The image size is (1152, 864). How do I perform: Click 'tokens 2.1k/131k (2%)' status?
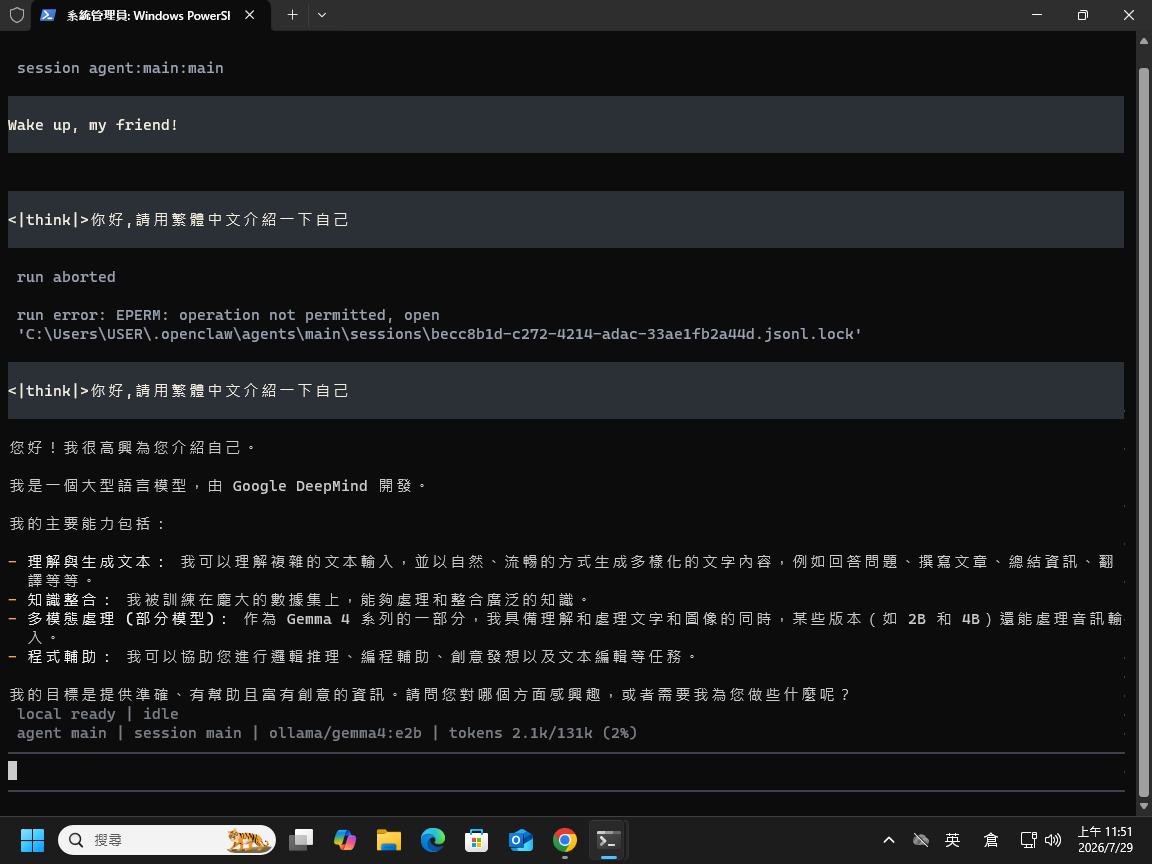[543, 733]
